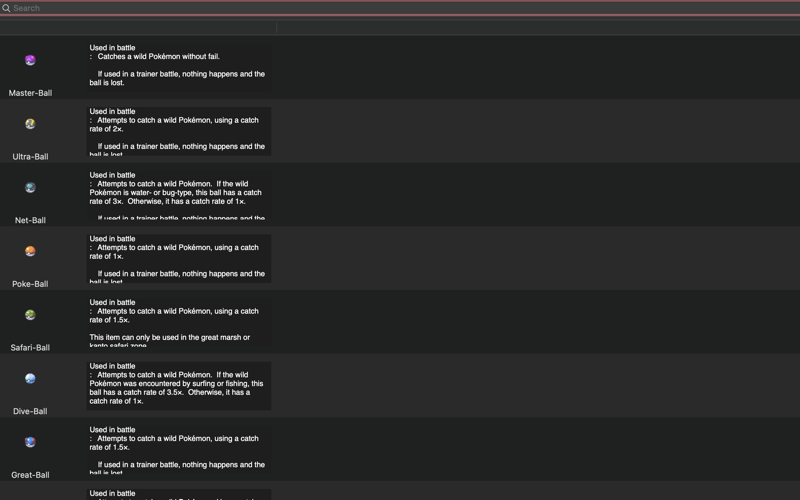Click the Poke-Ball name label
The image size is (800, 500).
30,284
